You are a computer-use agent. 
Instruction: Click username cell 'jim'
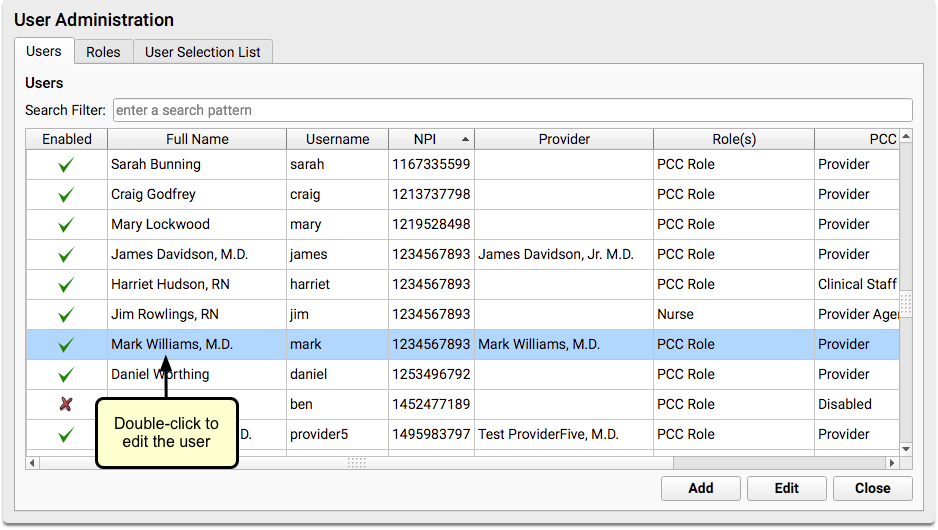tap(337, 314)
